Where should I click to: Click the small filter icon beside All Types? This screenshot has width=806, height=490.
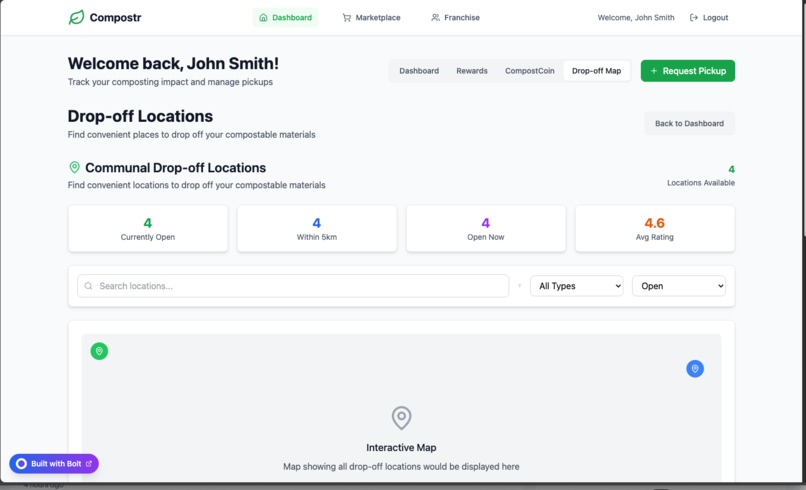tap(519, 286)
